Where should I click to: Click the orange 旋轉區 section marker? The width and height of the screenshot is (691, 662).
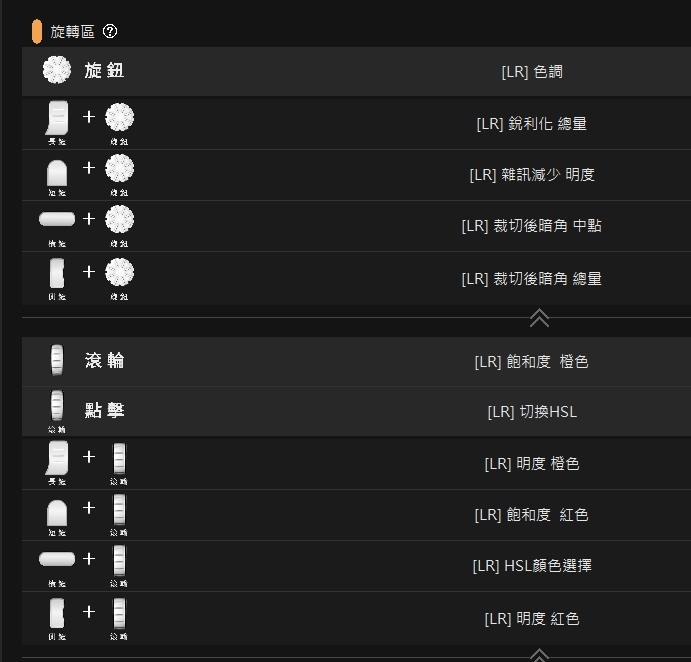(x=37, y=31)
